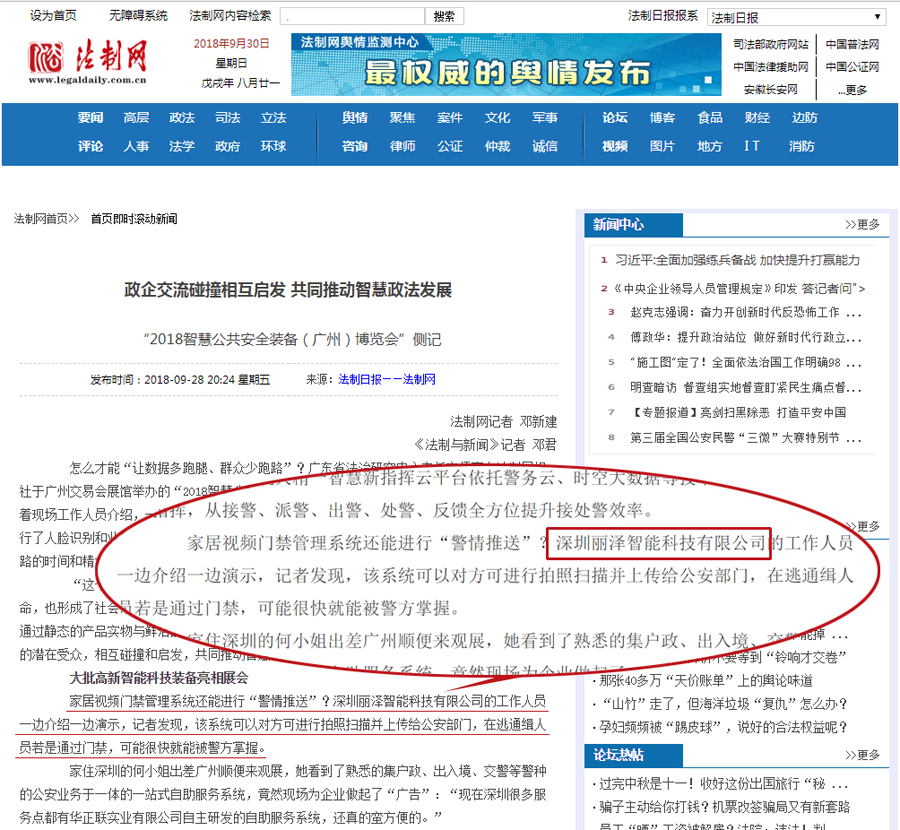The width and height of the screenshot is (900, 830).
Task: Open 法学 navigation item
Action: (x=182, y=146)
